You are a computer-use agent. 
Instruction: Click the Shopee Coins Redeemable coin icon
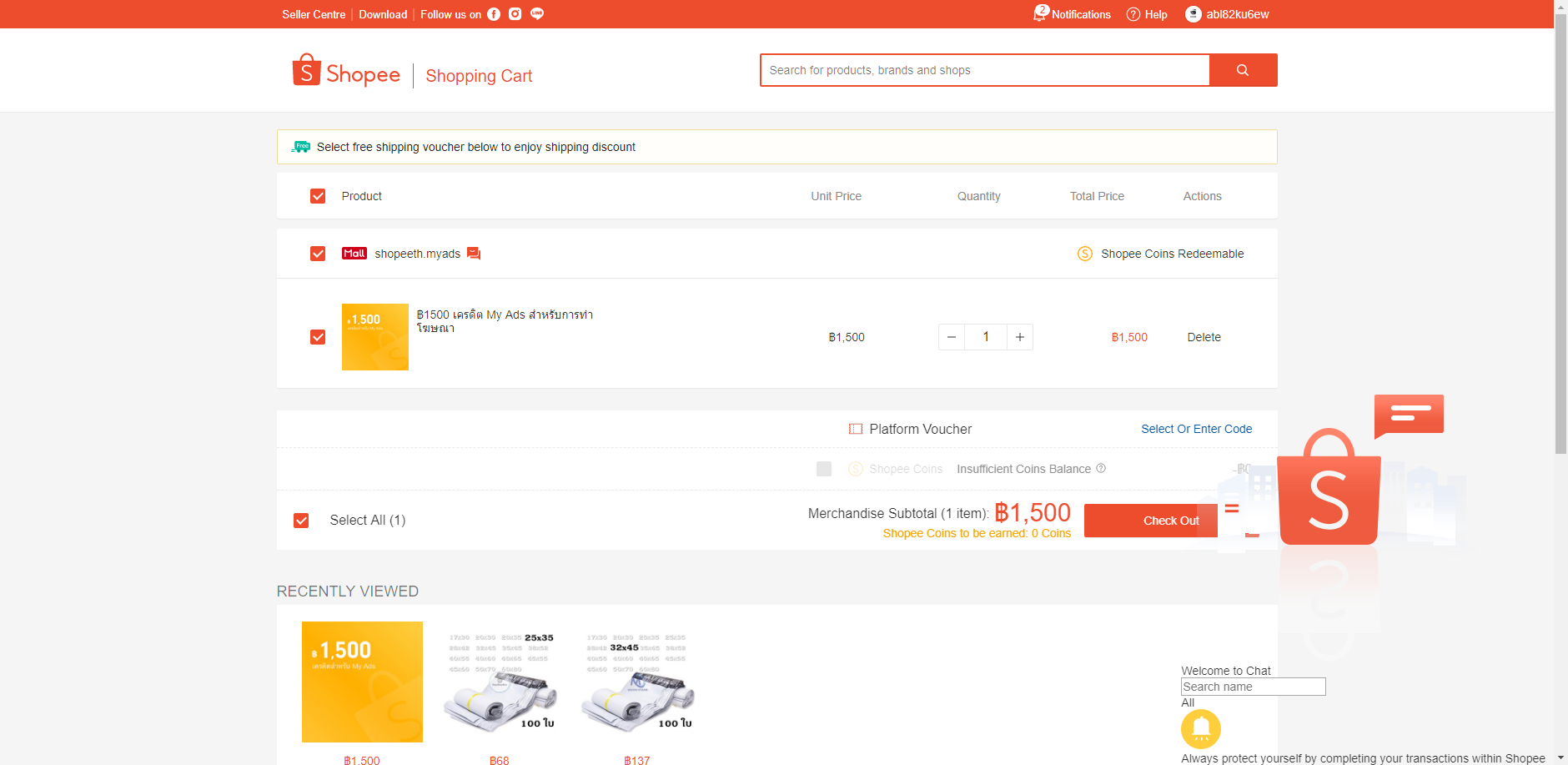(1085, 254)
